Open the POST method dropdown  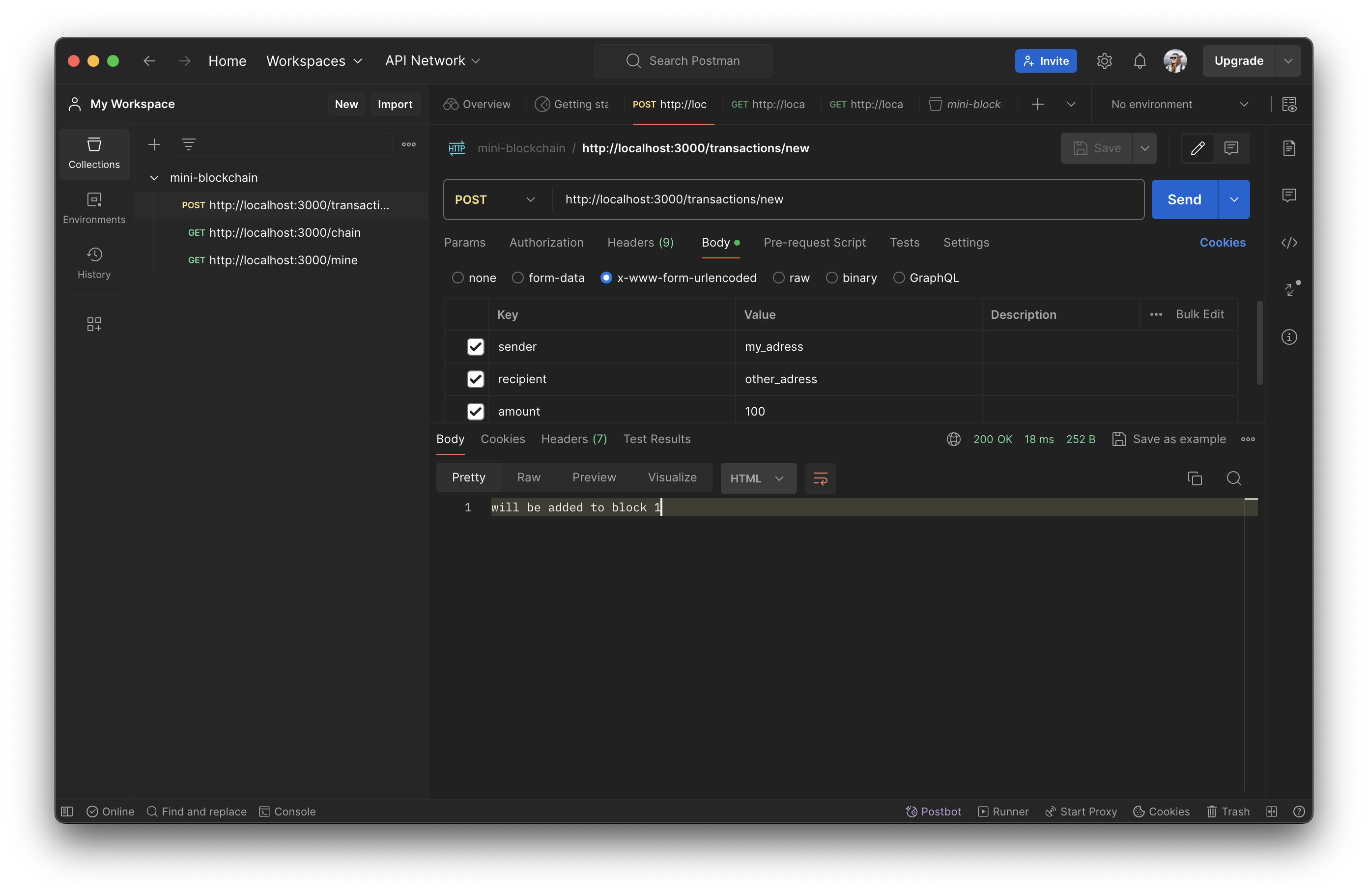point(495,199)
